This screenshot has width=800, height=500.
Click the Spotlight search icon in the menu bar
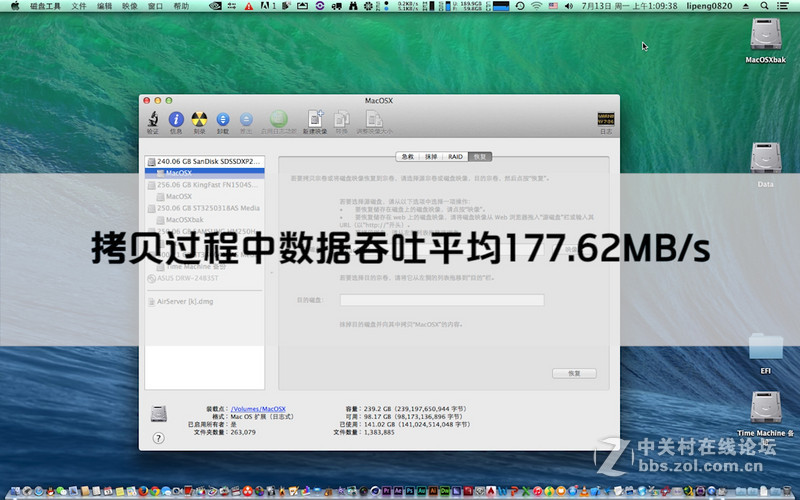pos(764,6)
